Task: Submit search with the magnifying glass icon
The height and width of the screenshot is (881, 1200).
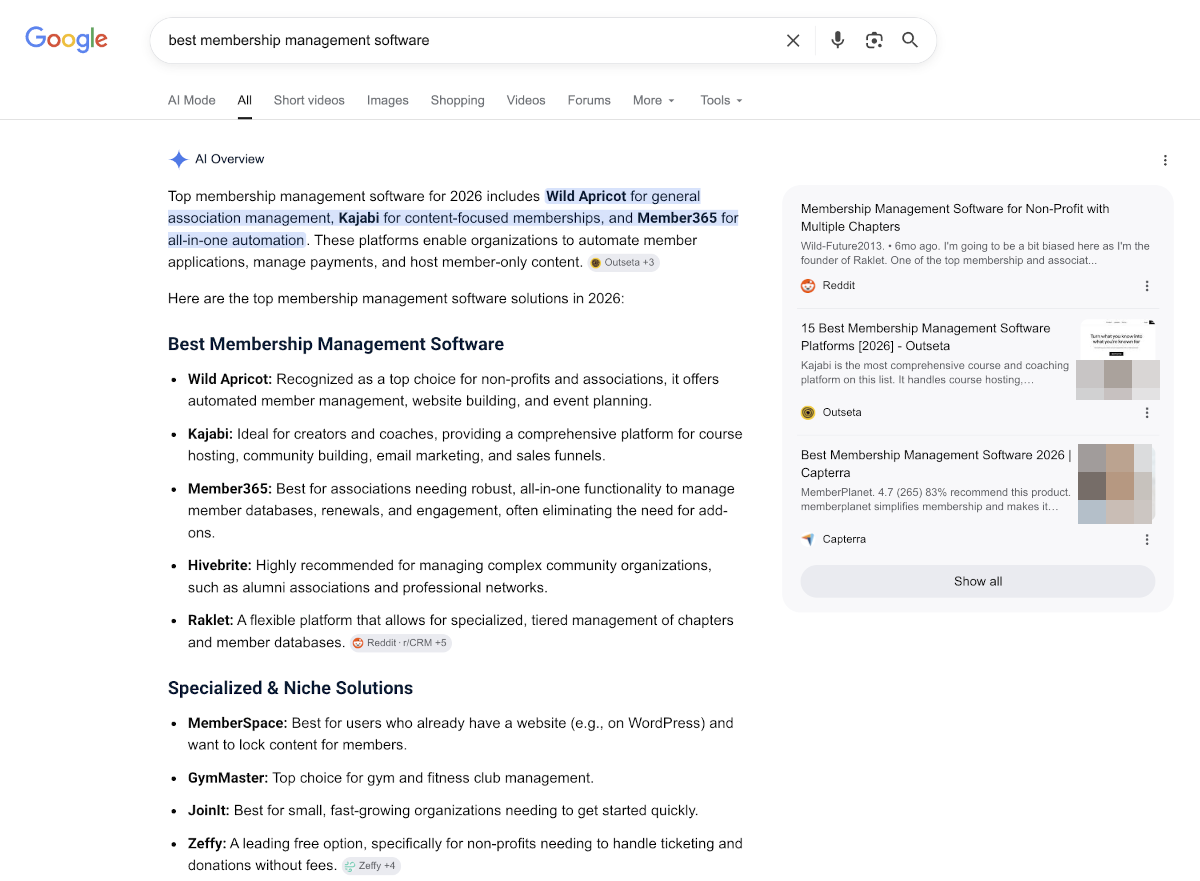Action: click(x=910, y=40)
